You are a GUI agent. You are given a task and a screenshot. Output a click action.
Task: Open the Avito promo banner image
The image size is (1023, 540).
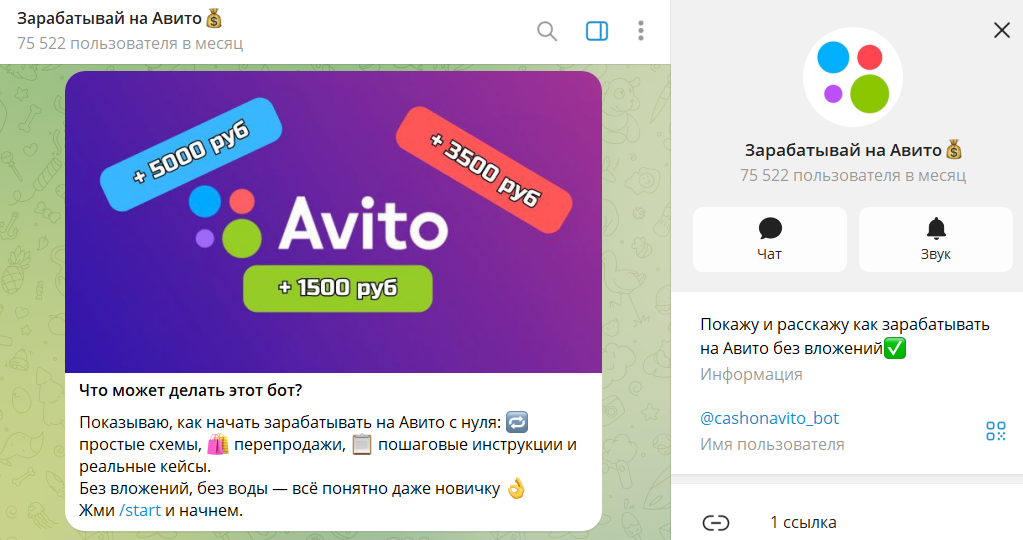333,222
